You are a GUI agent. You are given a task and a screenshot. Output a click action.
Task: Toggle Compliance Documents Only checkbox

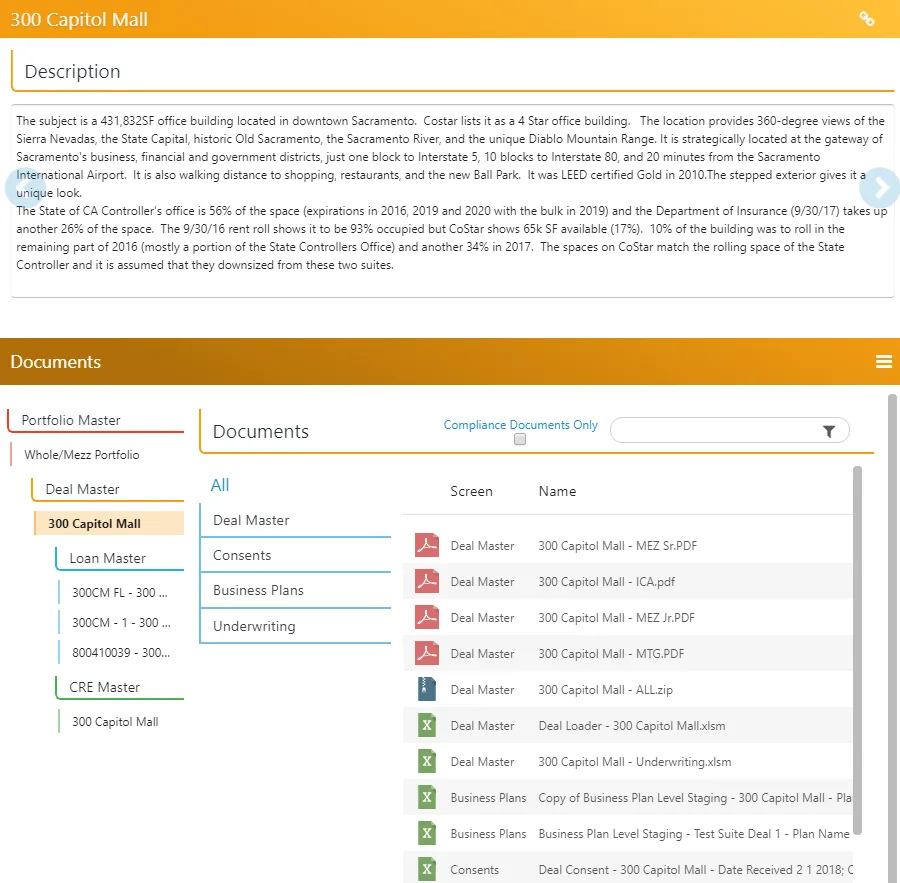click(x=520, y=439)
